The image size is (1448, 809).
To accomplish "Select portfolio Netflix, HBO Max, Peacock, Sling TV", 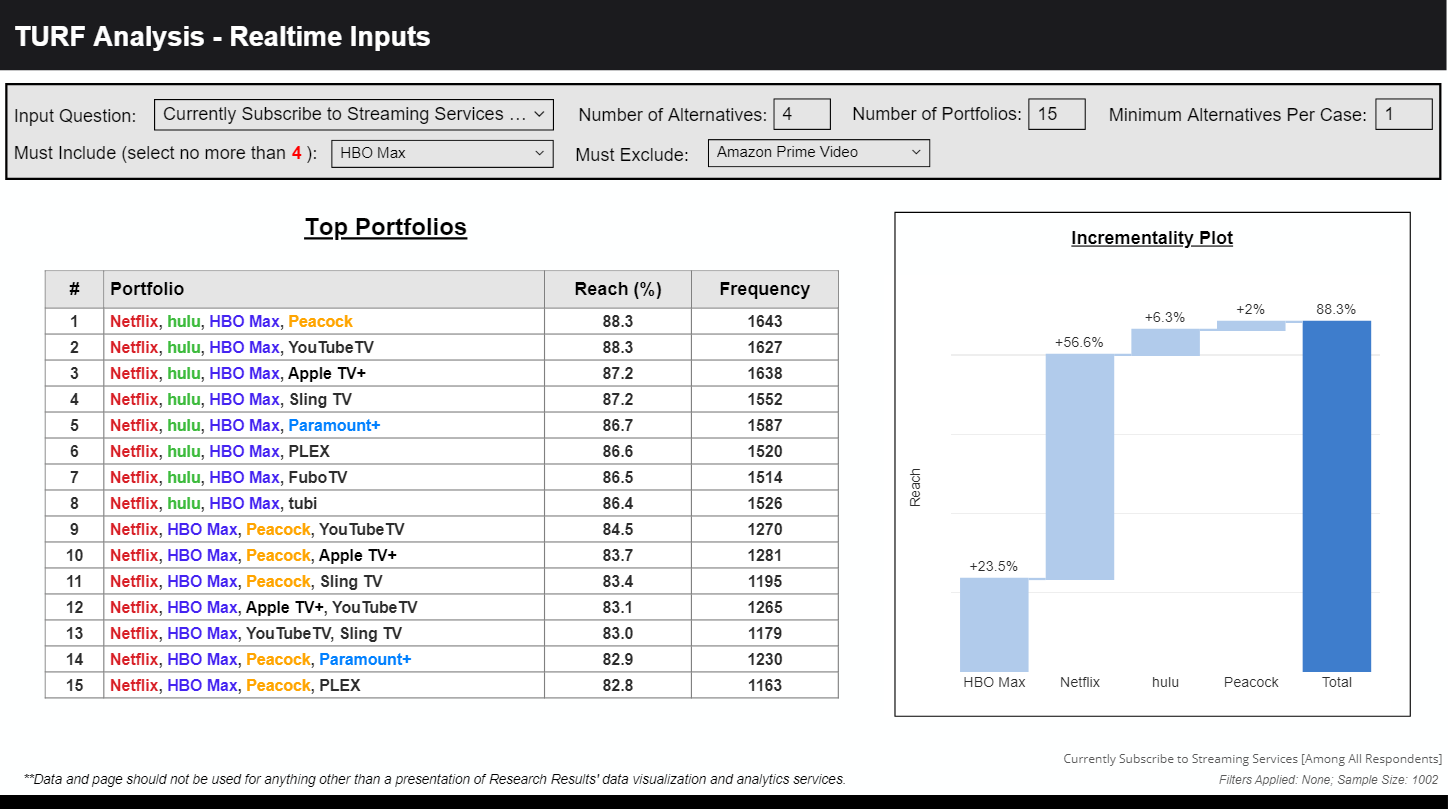I will click(x=442, y=581).
